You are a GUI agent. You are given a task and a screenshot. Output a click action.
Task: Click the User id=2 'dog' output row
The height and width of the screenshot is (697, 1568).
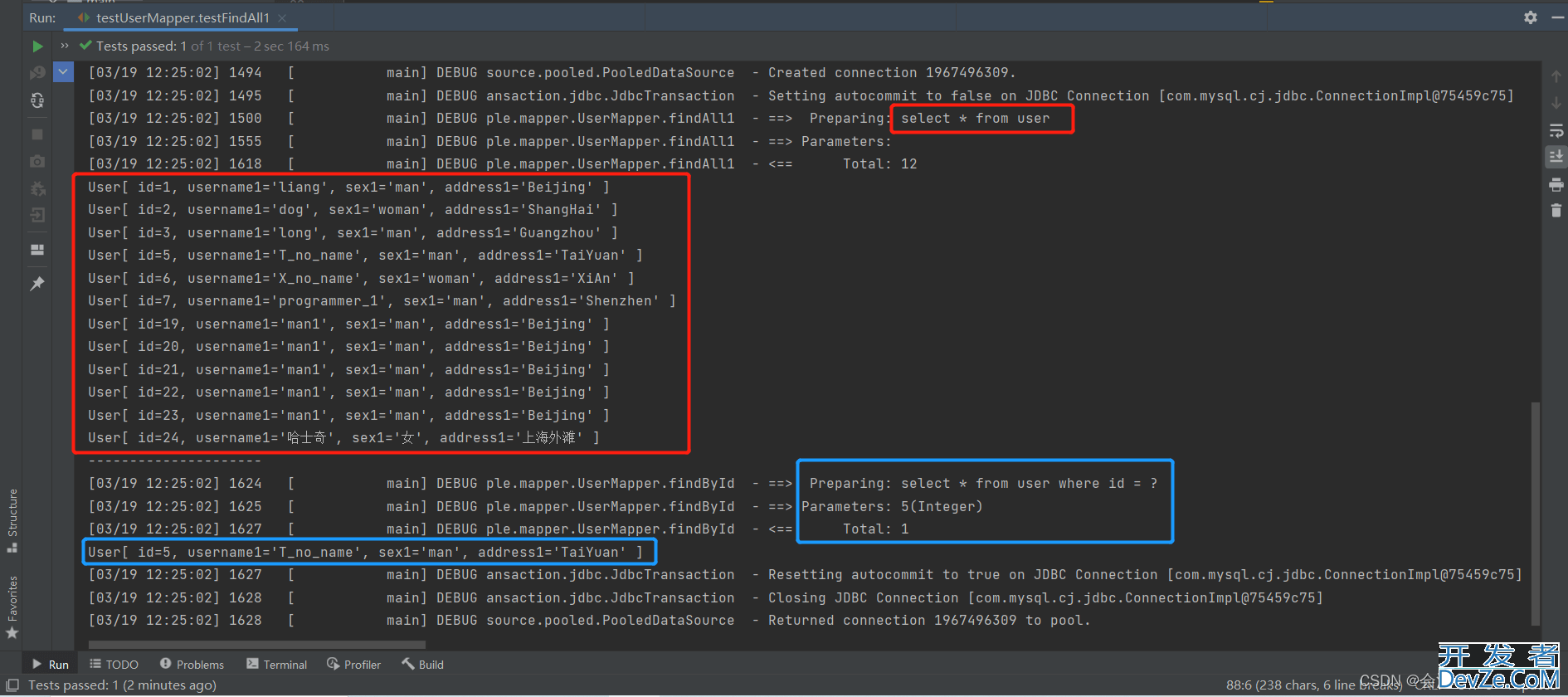(353, 210)
